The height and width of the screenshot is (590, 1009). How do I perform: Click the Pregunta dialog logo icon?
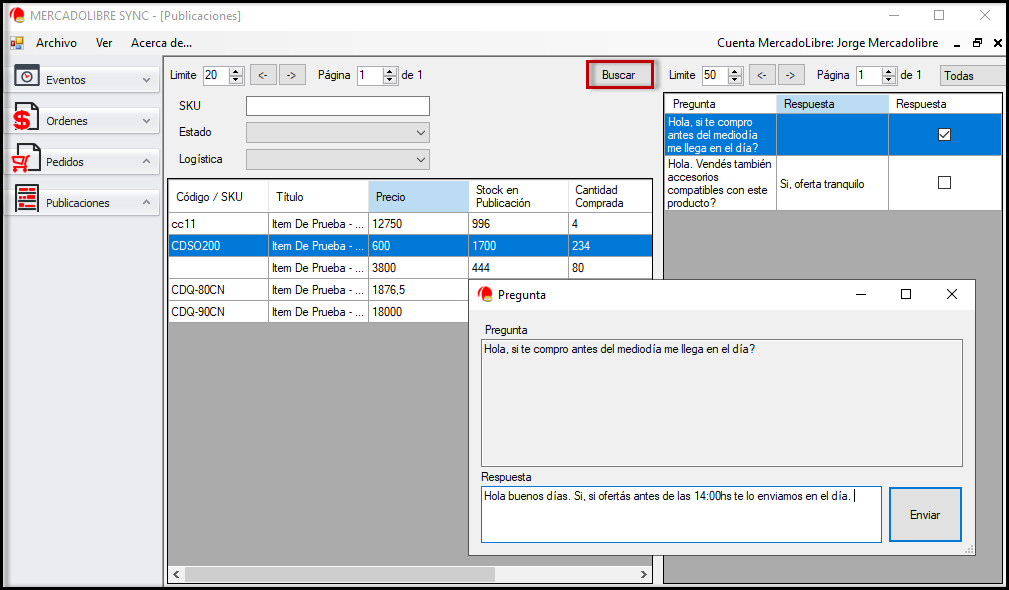coord(485,295)
